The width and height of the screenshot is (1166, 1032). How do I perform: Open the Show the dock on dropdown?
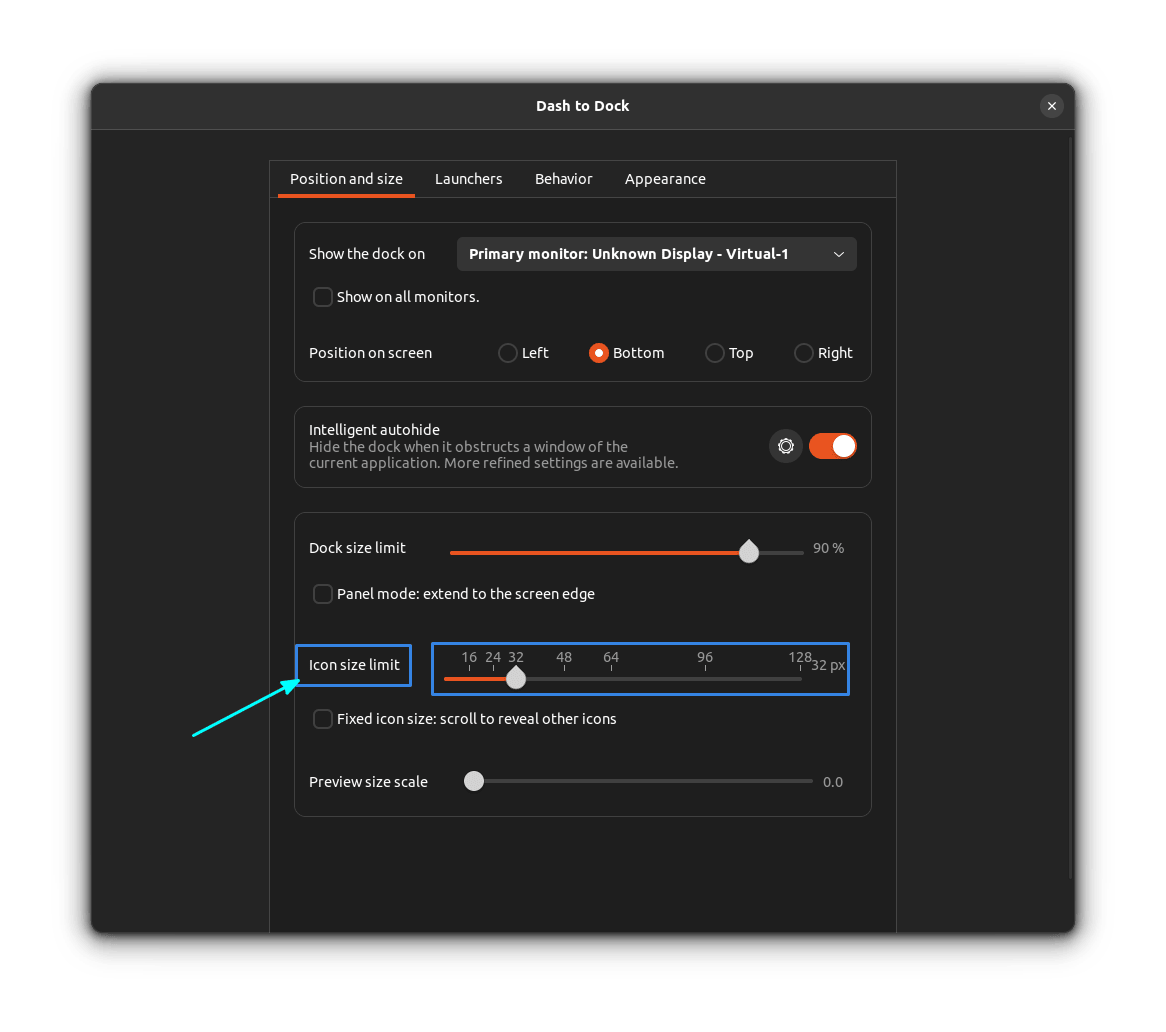pos(656,254)
